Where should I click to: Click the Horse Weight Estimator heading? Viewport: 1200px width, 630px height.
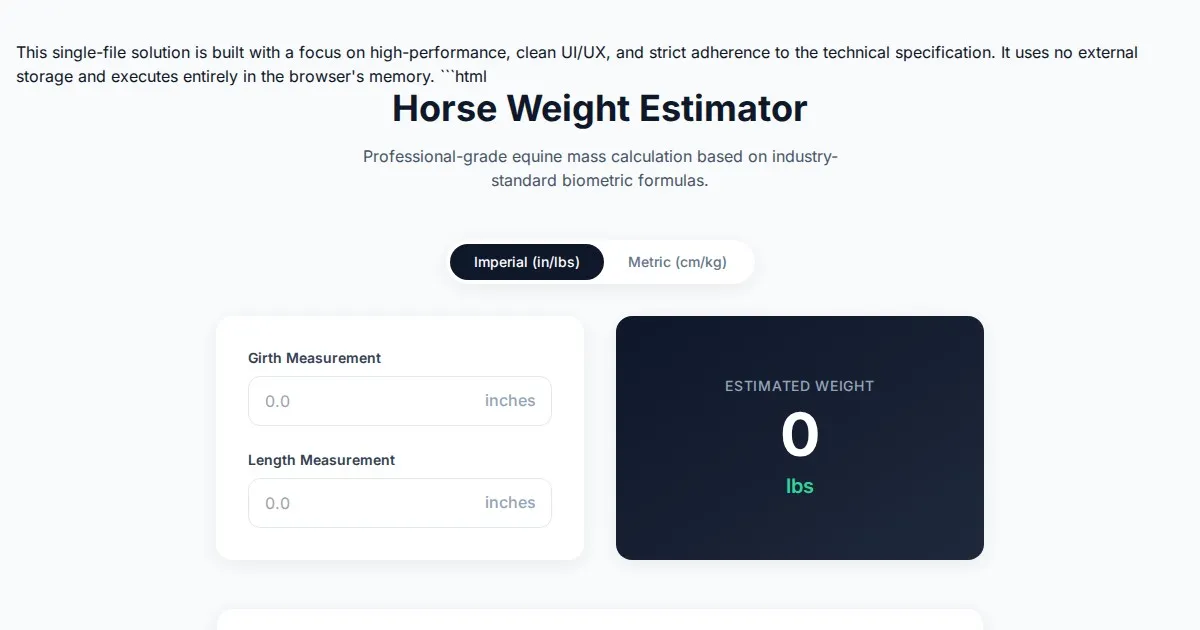click(599, 109)
